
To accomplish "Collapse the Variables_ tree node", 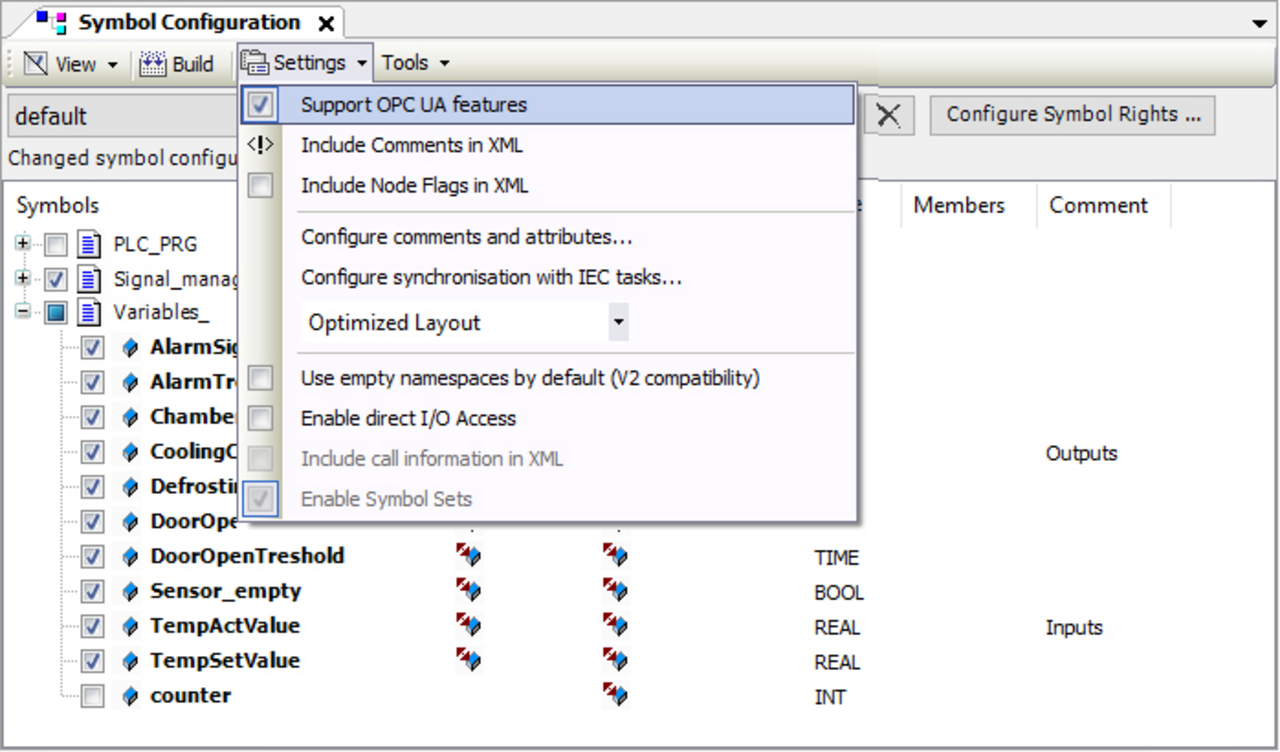I will click(x=22, y=312).
